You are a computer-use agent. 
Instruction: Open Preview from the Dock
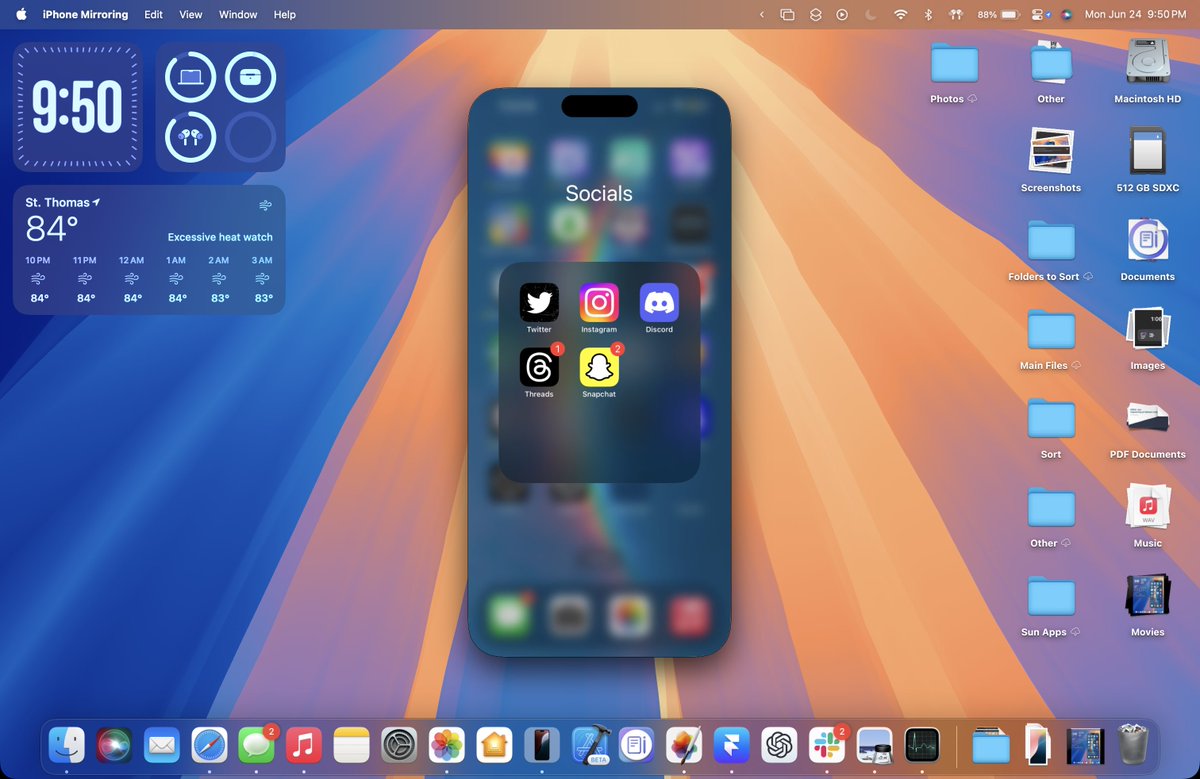coord(874,745)
